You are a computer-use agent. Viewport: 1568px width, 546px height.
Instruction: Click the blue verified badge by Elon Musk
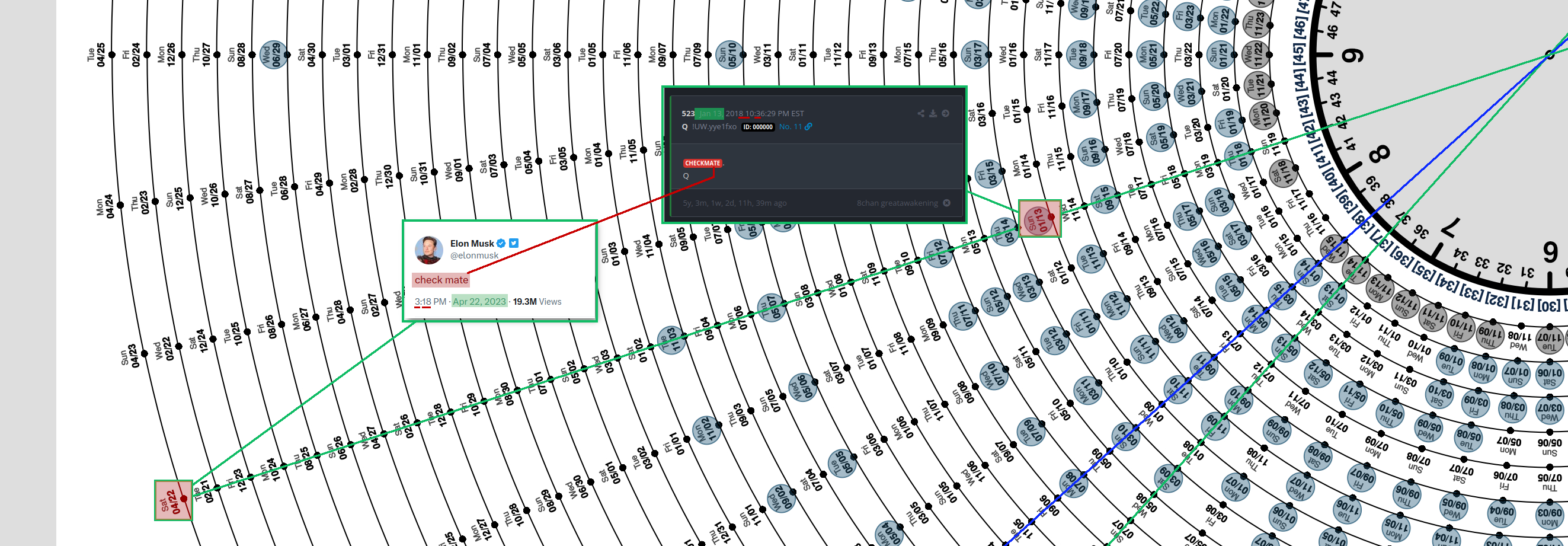tap(501, 243)
